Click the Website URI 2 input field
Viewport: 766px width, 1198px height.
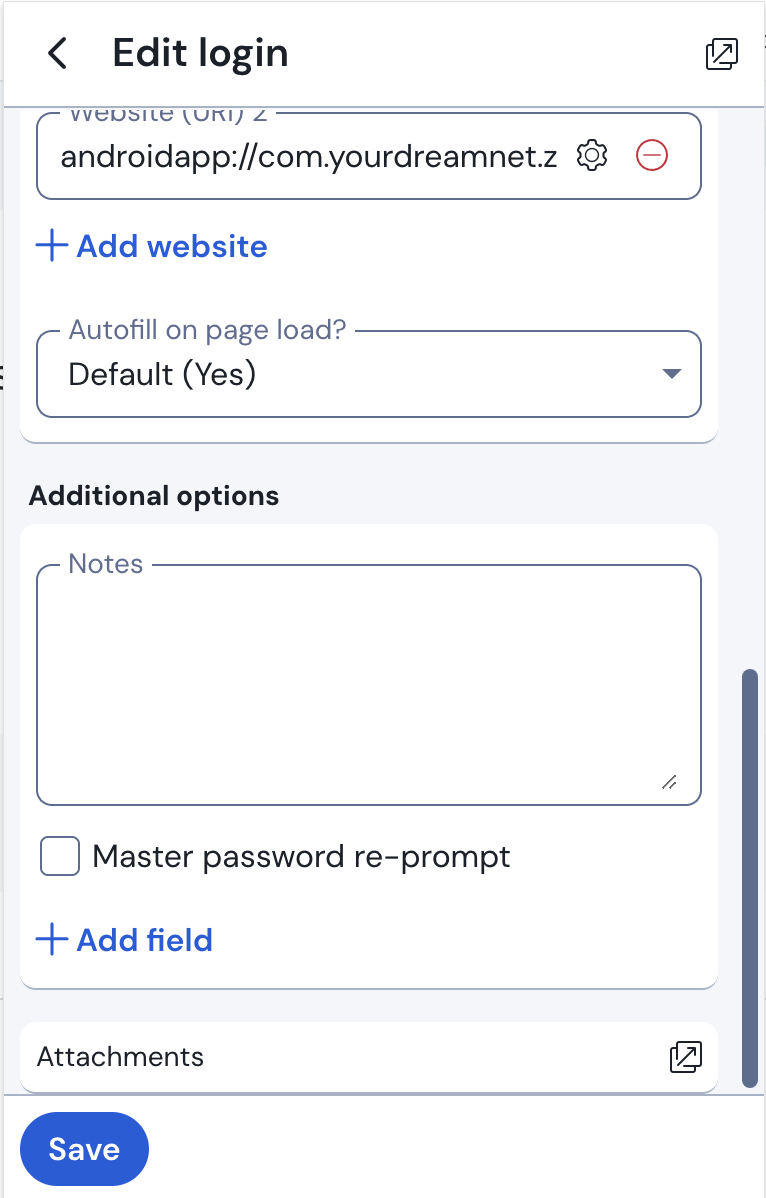pyautogui.click(x=300, y=156)
